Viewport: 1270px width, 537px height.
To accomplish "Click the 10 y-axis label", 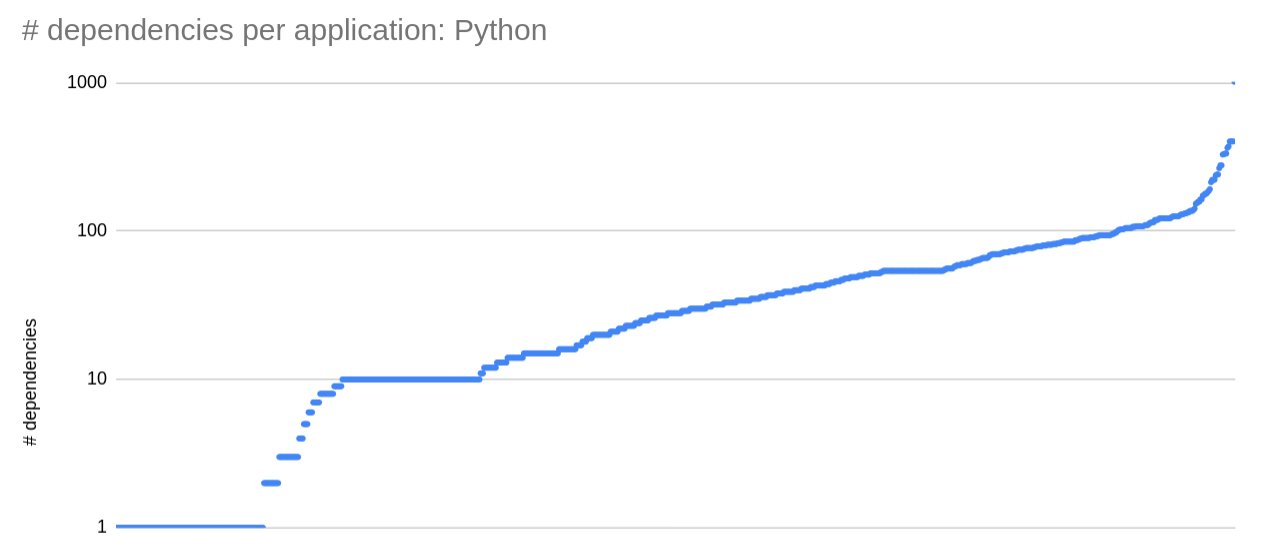I will (96, 379).
